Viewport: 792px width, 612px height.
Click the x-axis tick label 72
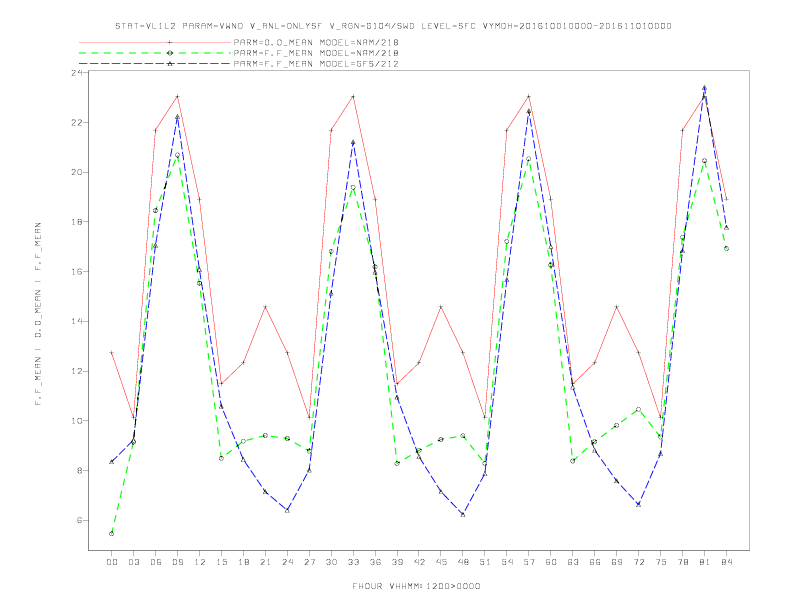click(x=638, y=562)
